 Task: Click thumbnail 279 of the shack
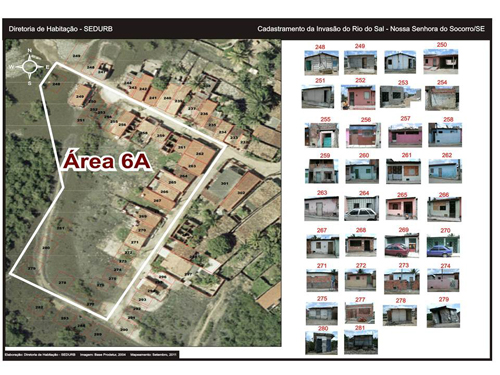pyautogui.click(x=443, y=315)
